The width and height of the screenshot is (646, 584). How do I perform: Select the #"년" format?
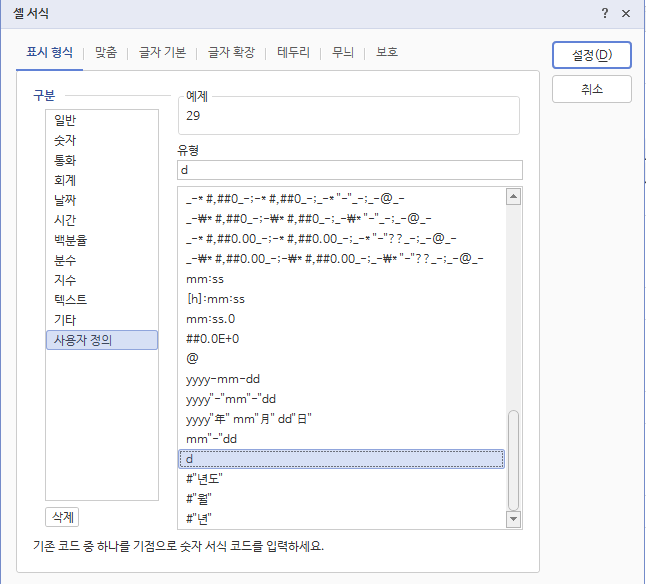click(x=342, y=519)
